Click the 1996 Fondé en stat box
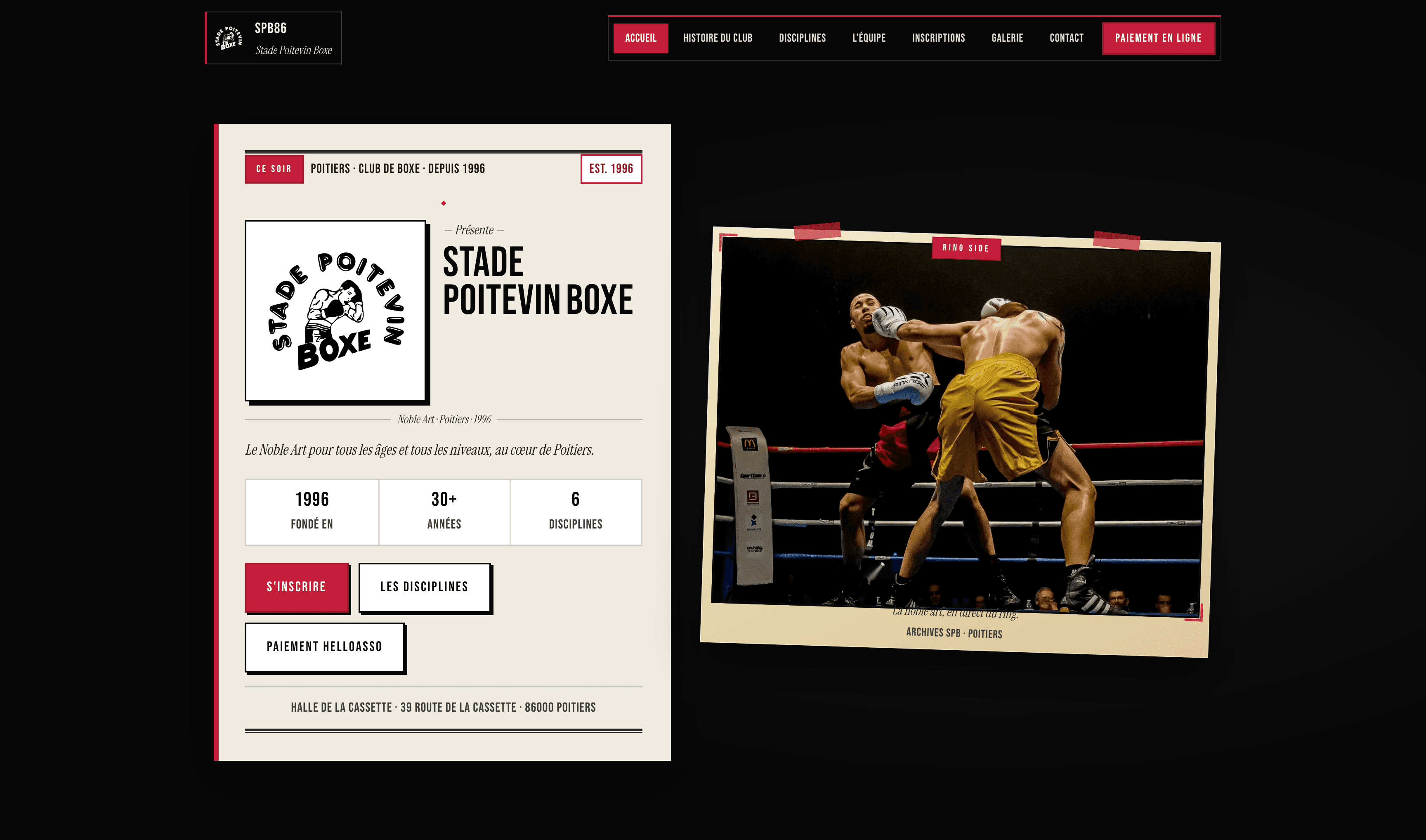This screenshot has width=1426, height=840. coord(312,512)
